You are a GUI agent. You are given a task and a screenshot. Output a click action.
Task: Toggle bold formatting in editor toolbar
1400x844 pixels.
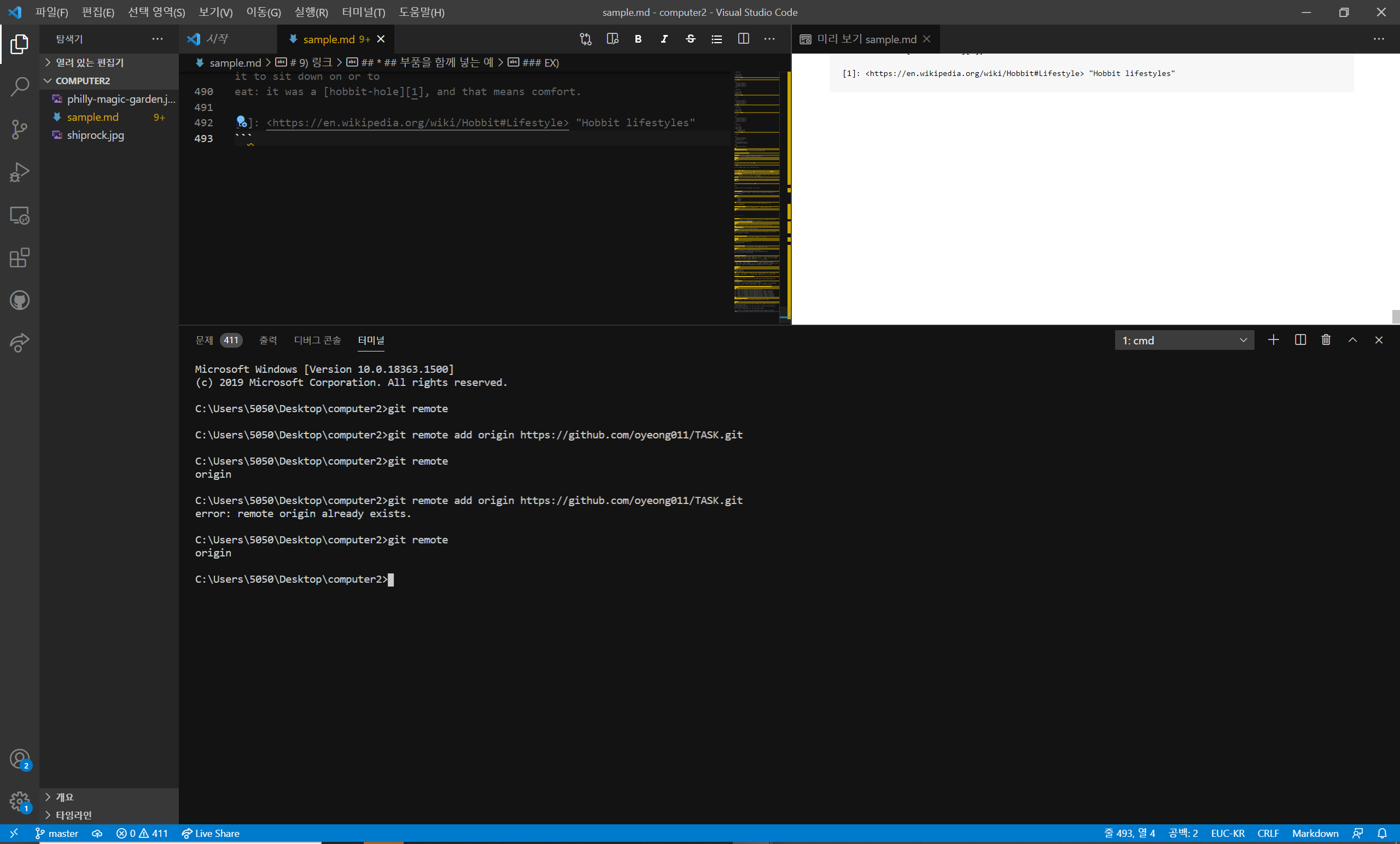(x=638, y=39)
